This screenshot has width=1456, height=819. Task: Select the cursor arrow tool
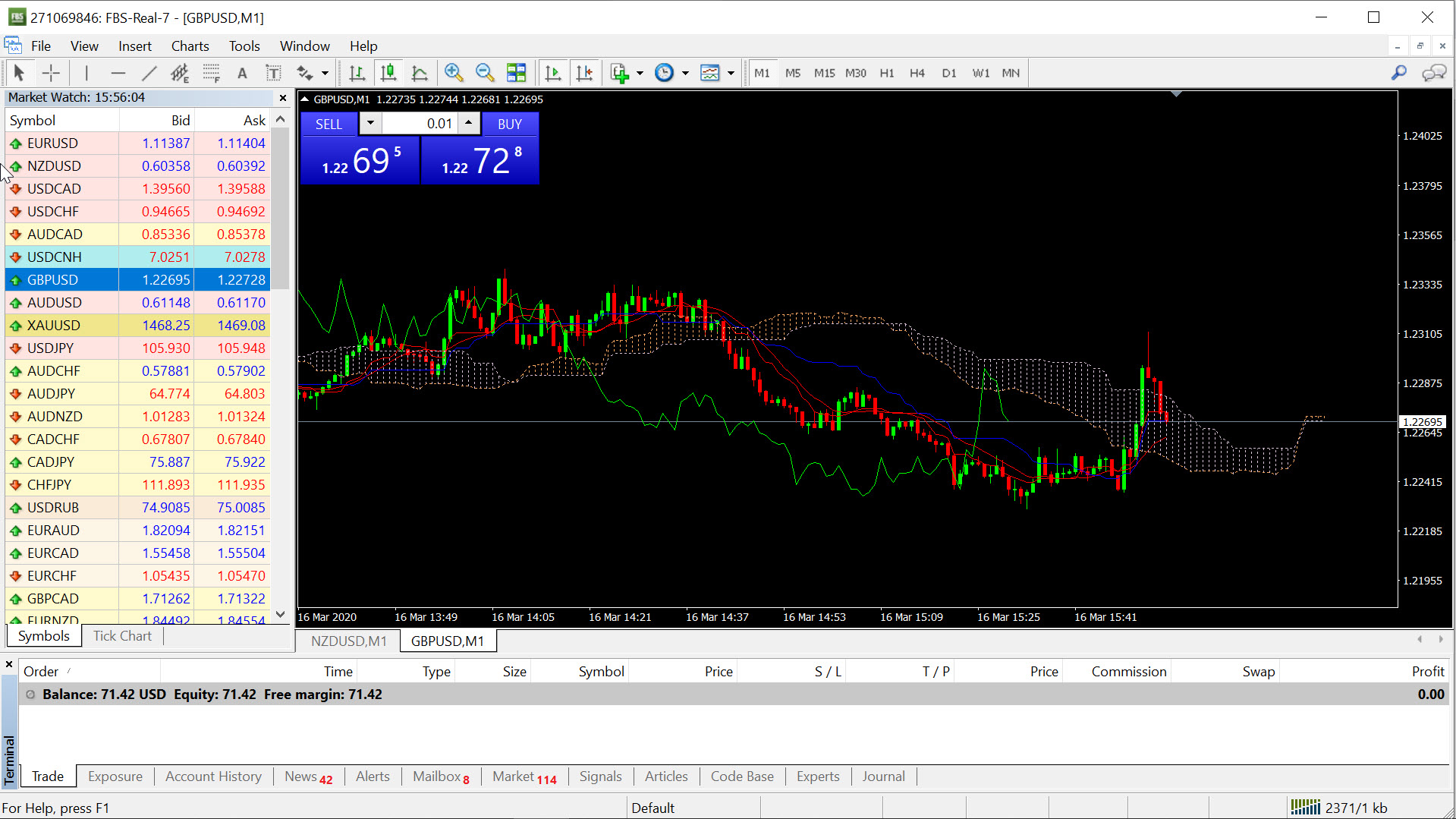(x=19, y=73)
